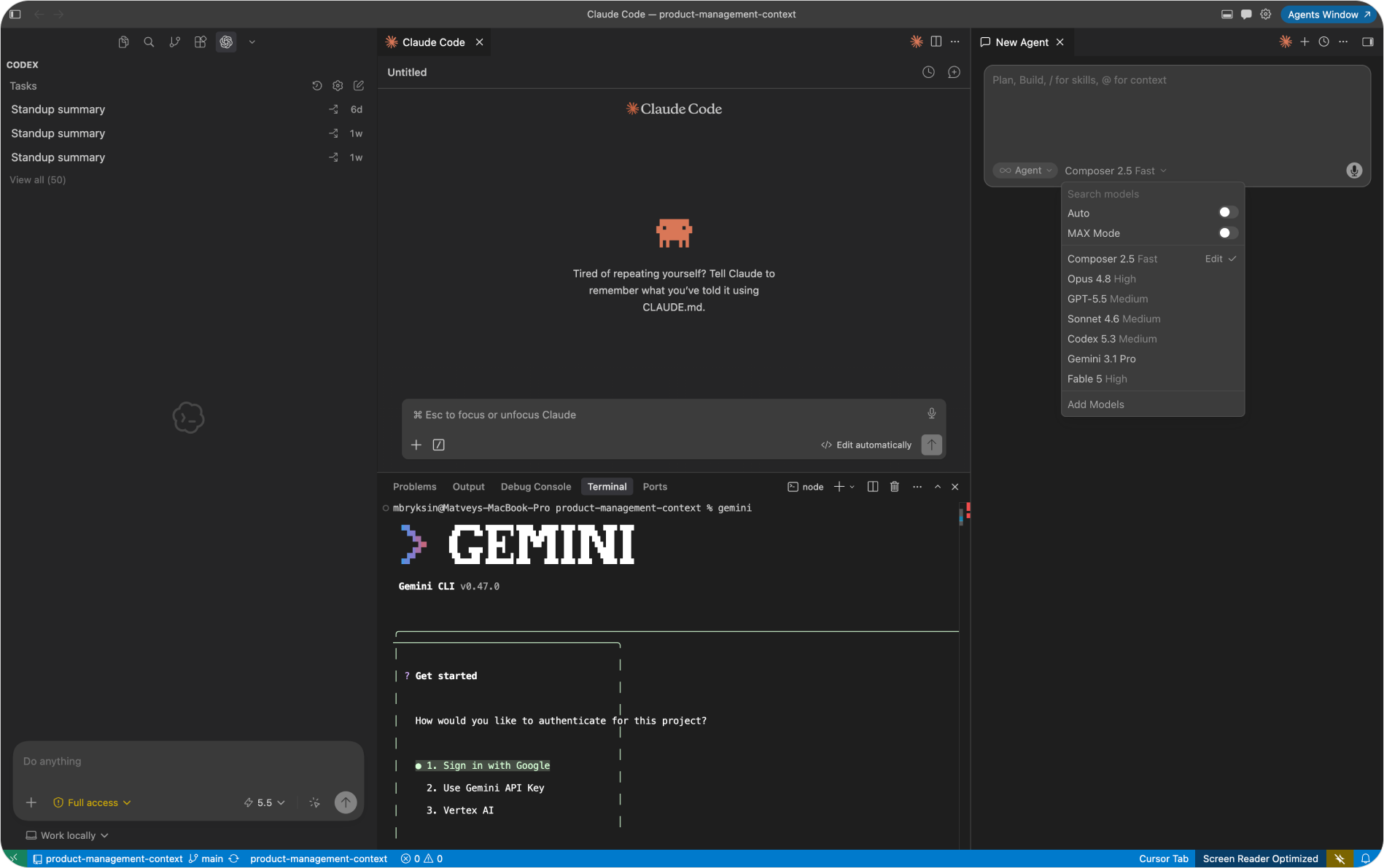Click View all (50) tasks link
This screenshot has width=1384, height=868.
tap(38, 180)
